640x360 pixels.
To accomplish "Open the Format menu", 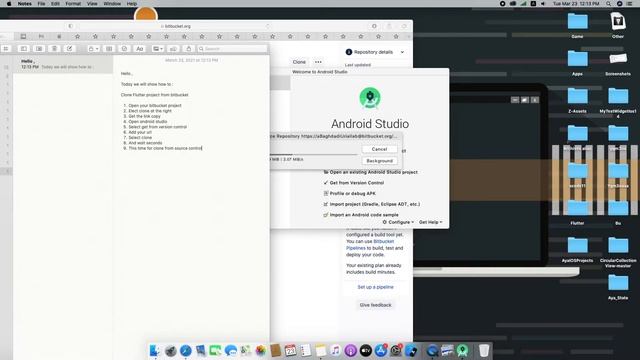I will 73,4.
